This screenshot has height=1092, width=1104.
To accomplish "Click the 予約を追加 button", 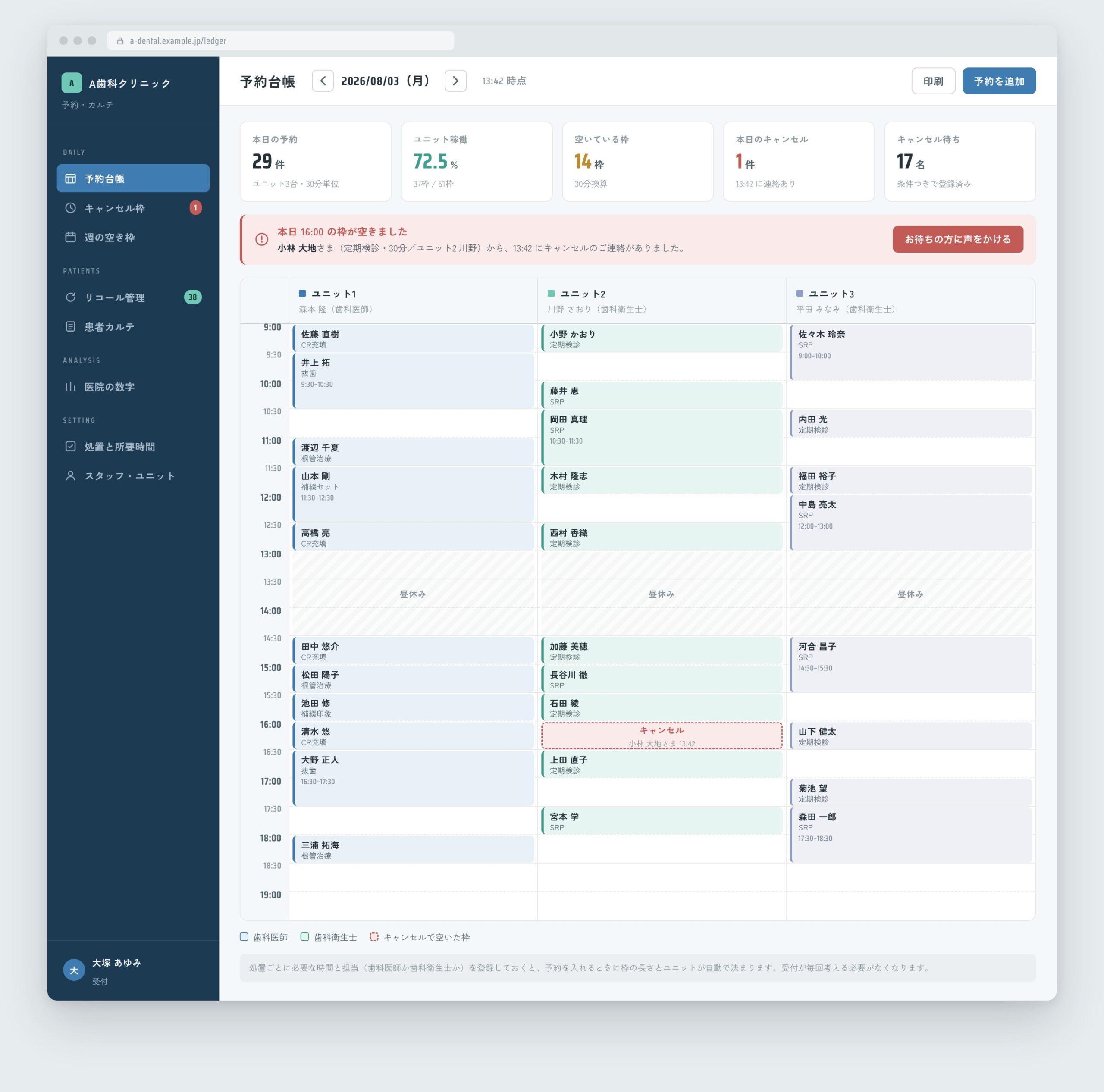I will 999,81.
